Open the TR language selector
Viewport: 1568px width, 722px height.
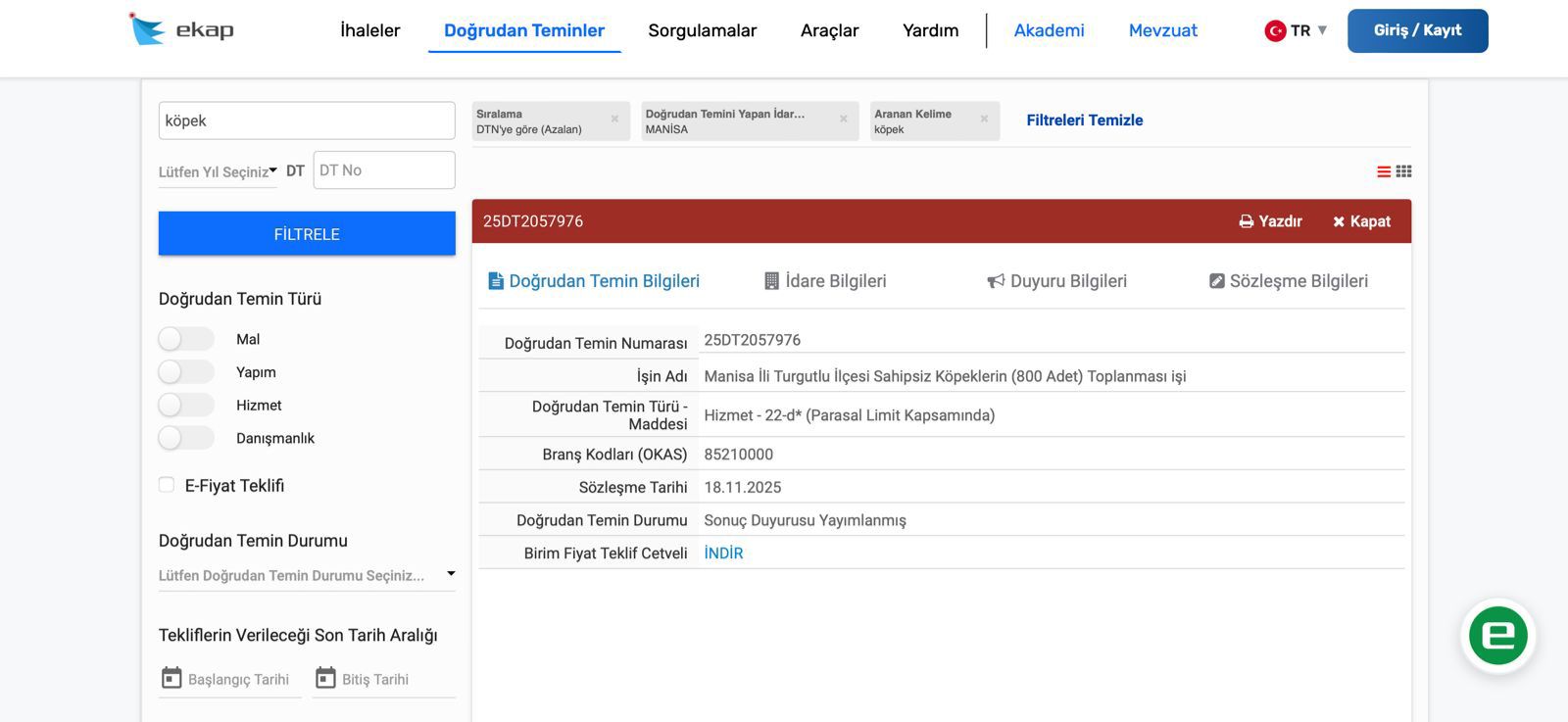1296,30
